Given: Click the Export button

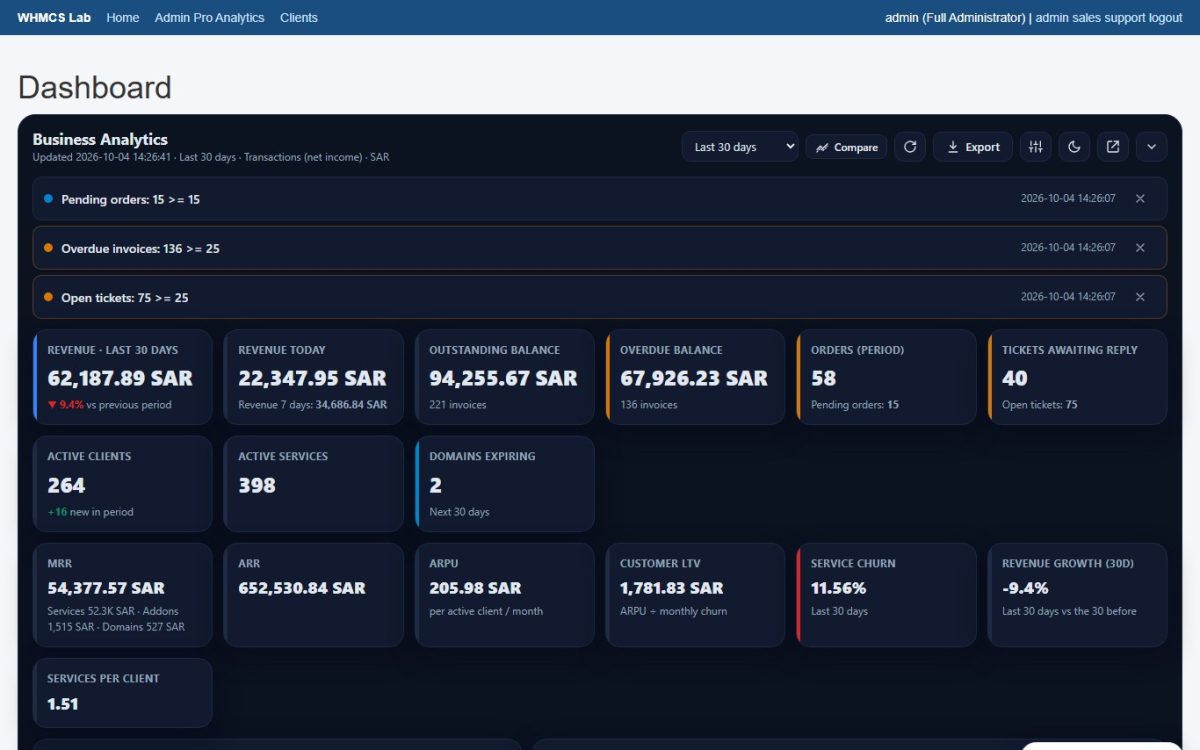Looking at the screenshot, I should pyautogui.click(x=973, y=147).
